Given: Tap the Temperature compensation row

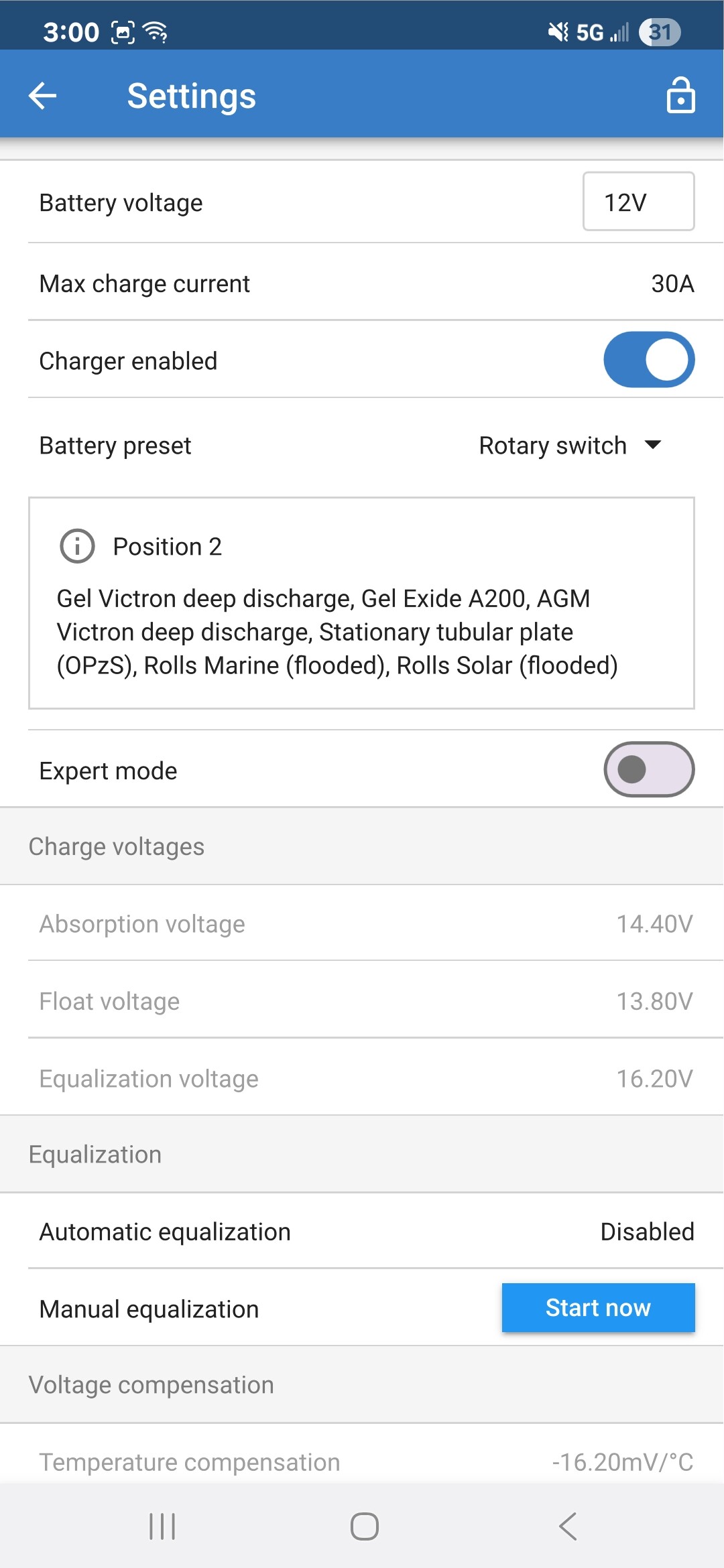Looking at the screenshot, I should (362, 1461).
